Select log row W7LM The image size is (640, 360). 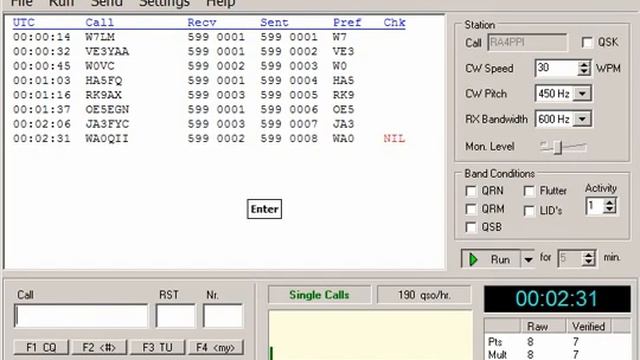[209, 37]
